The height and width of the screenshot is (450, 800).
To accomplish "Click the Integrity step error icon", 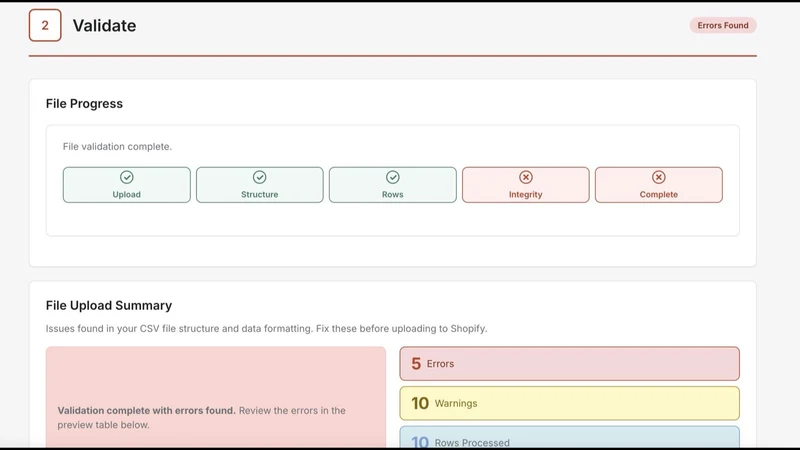I will pyautogui.click(x=526, y=177).
